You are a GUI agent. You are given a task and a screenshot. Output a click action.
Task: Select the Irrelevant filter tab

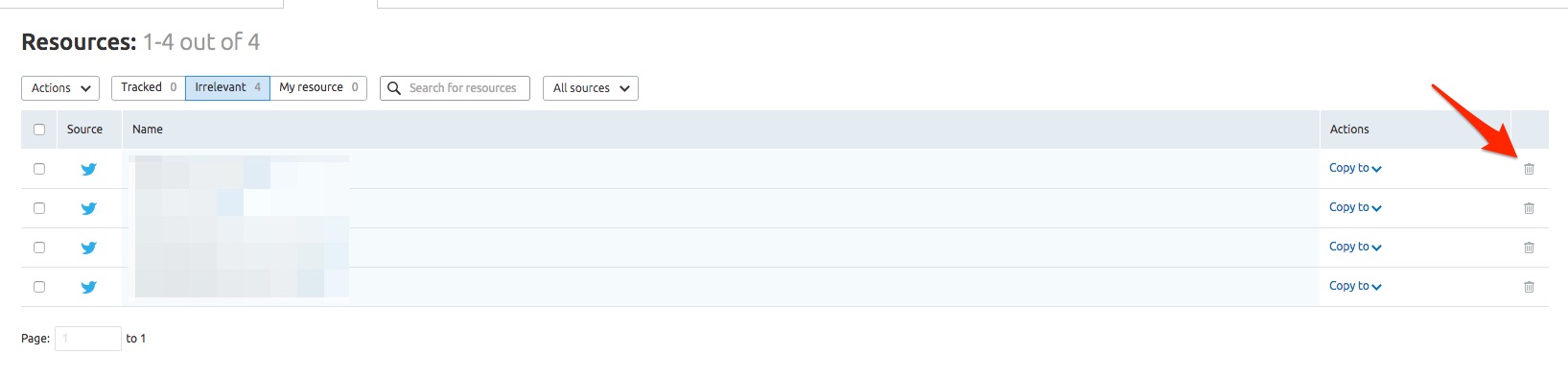[x=228, y=87]
